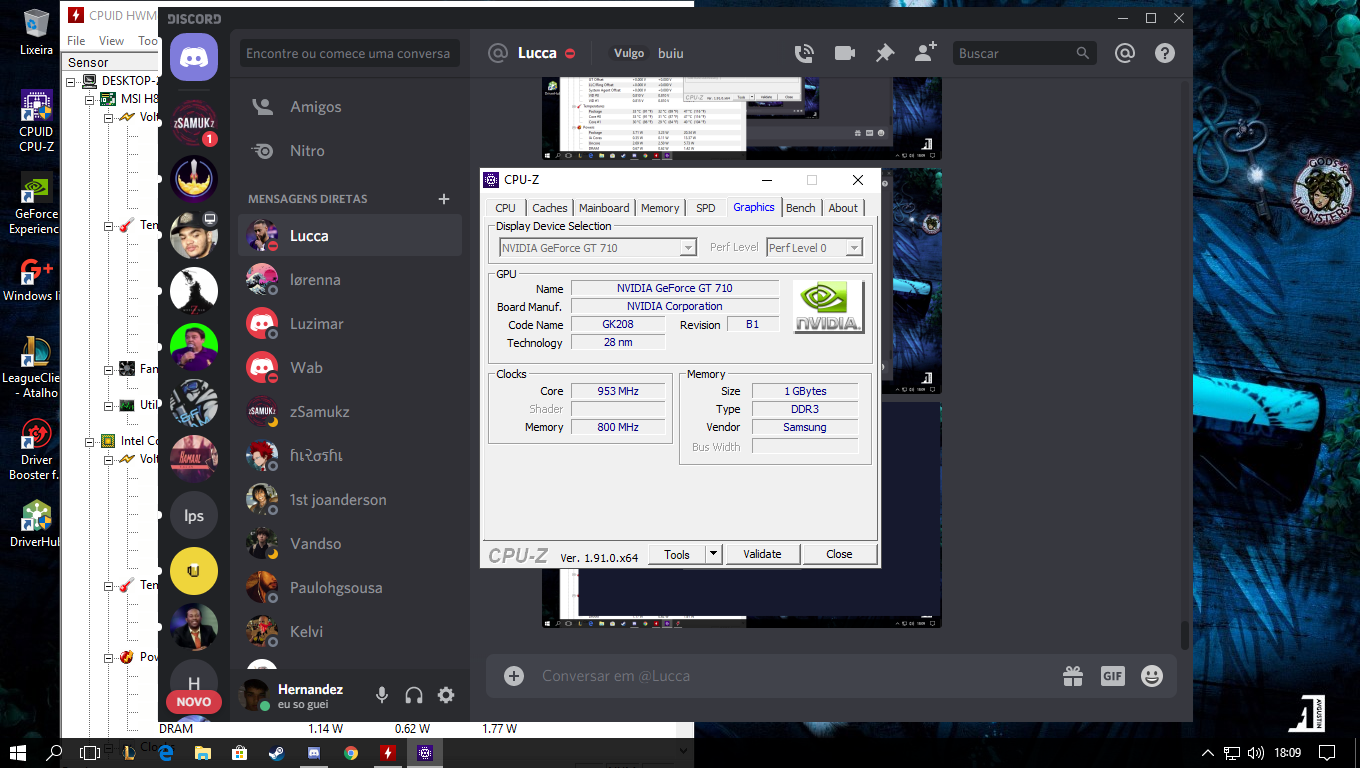The image size is (1360, 768).
Task: Open DM with Luzimar
Action: (x=350, y=324)
